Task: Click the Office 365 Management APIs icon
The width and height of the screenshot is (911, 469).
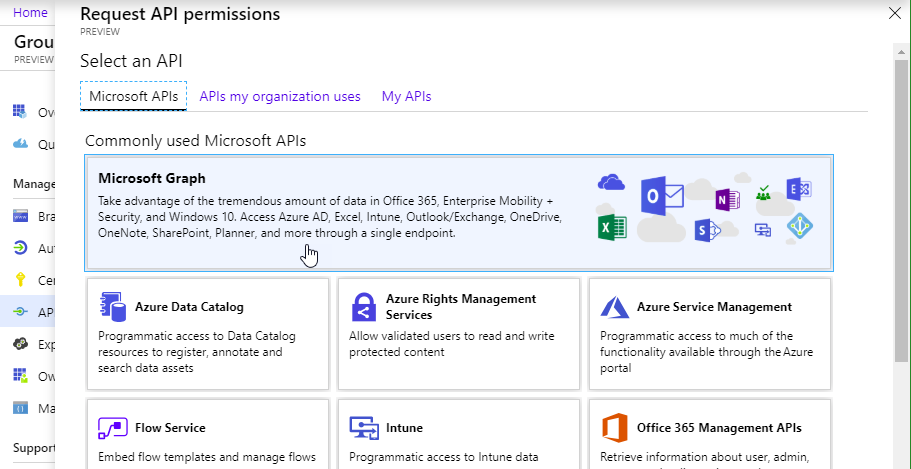Action: 614,428
